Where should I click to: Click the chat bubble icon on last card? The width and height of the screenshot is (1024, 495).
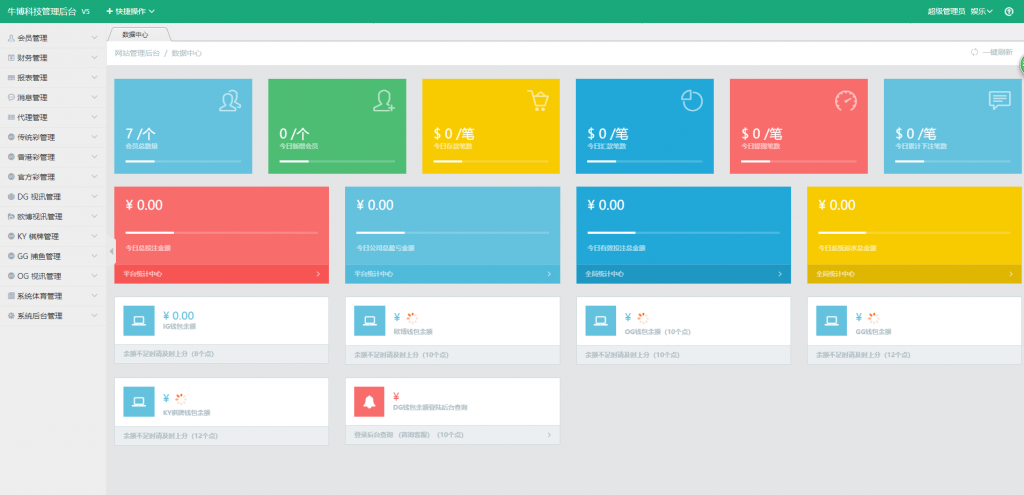pos(999,100)
